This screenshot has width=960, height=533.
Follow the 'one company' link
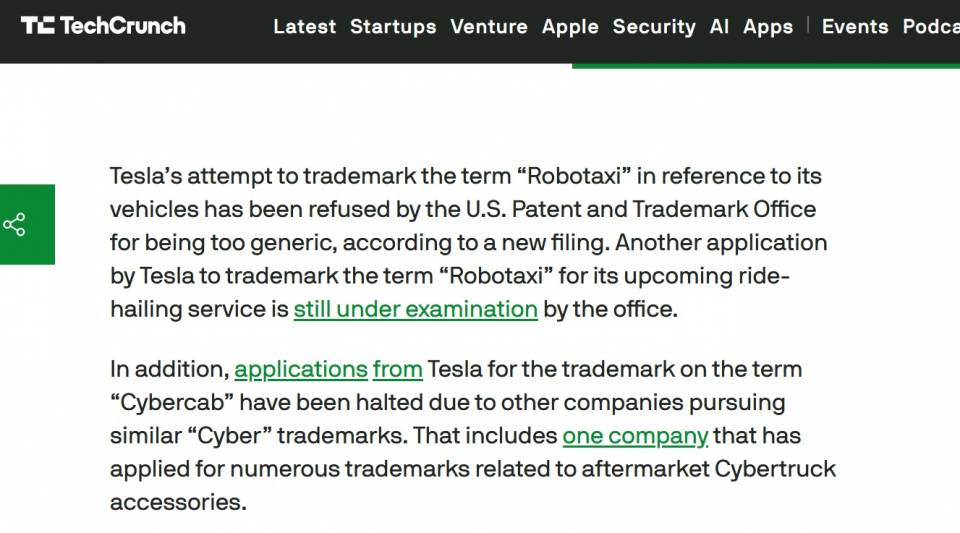pos(635,436)
